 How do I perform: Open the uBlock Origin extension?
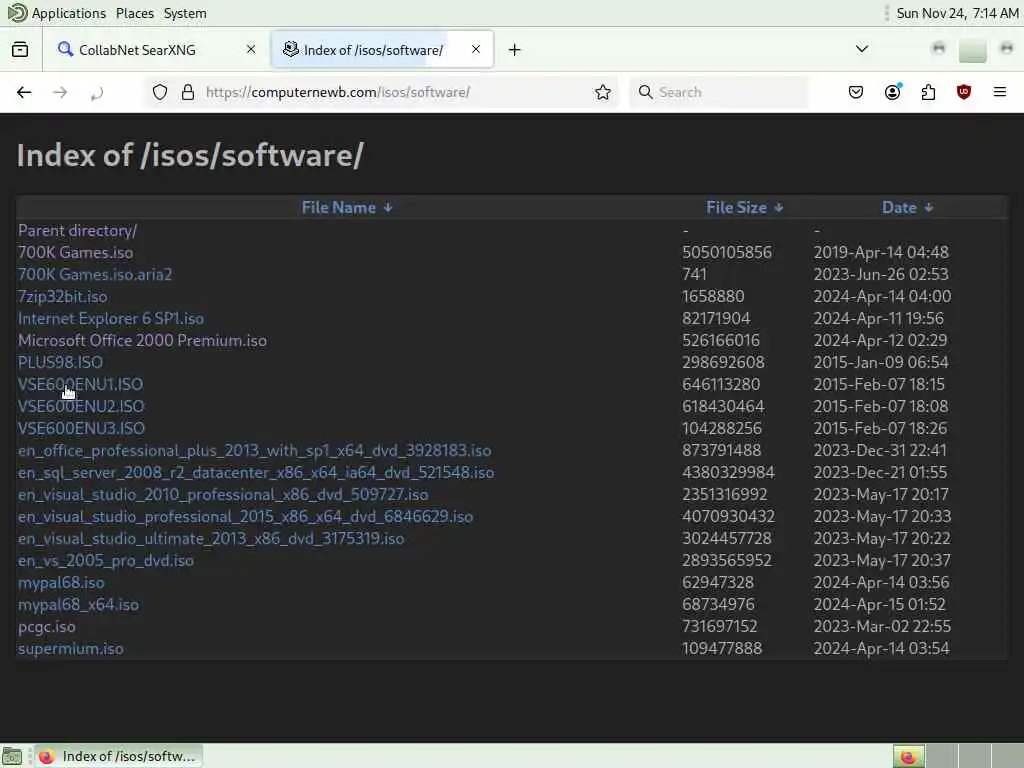(964, 92)
